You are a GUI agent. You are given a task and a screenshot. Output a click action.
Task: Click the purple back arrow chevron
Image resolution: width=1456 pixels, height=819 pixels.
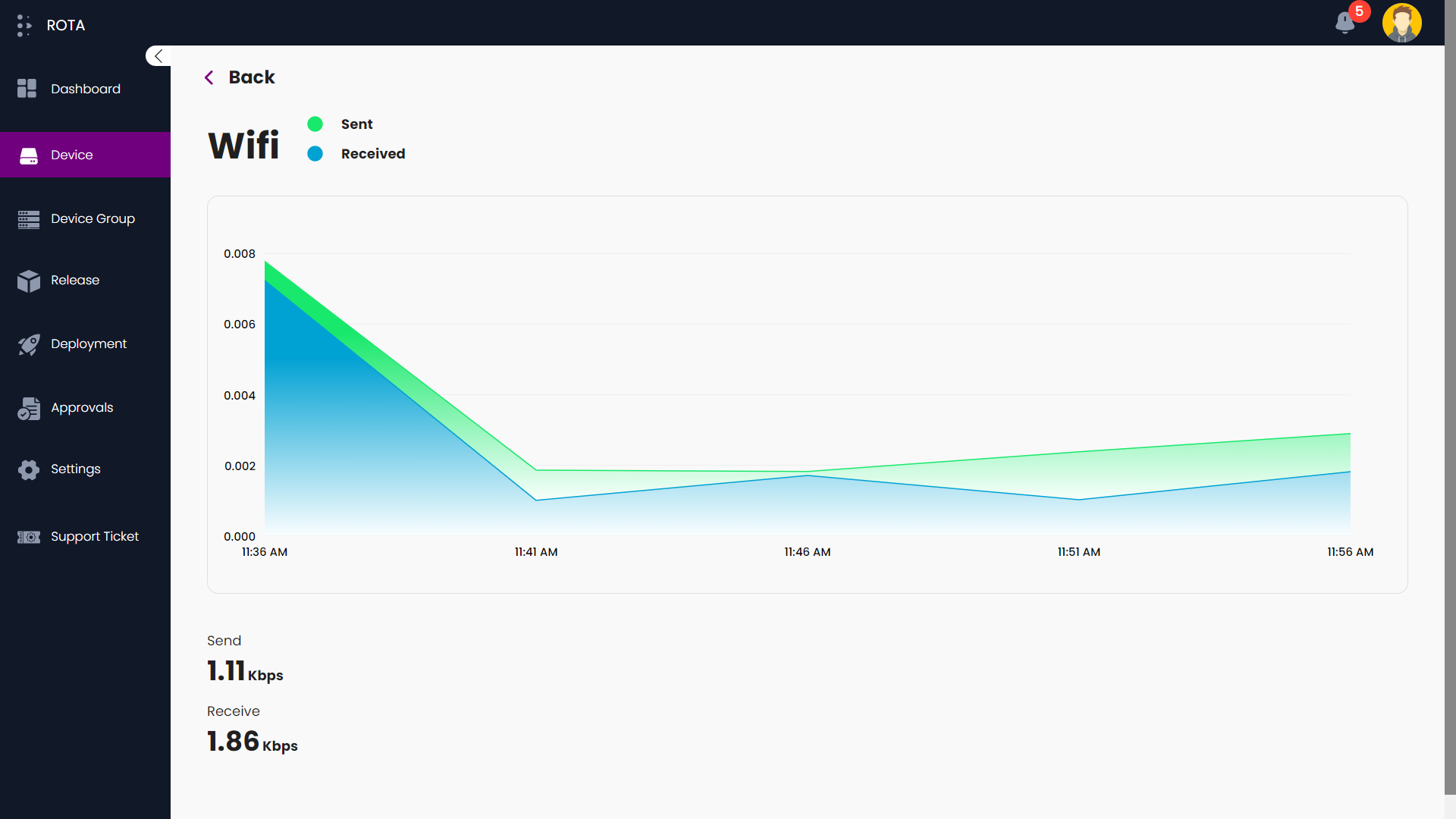209,77
